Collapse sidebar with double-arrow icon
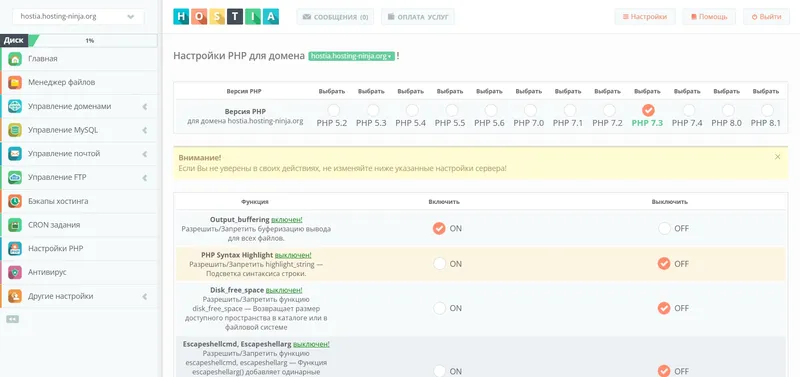 pyautogui.click(x=13, y=319)
